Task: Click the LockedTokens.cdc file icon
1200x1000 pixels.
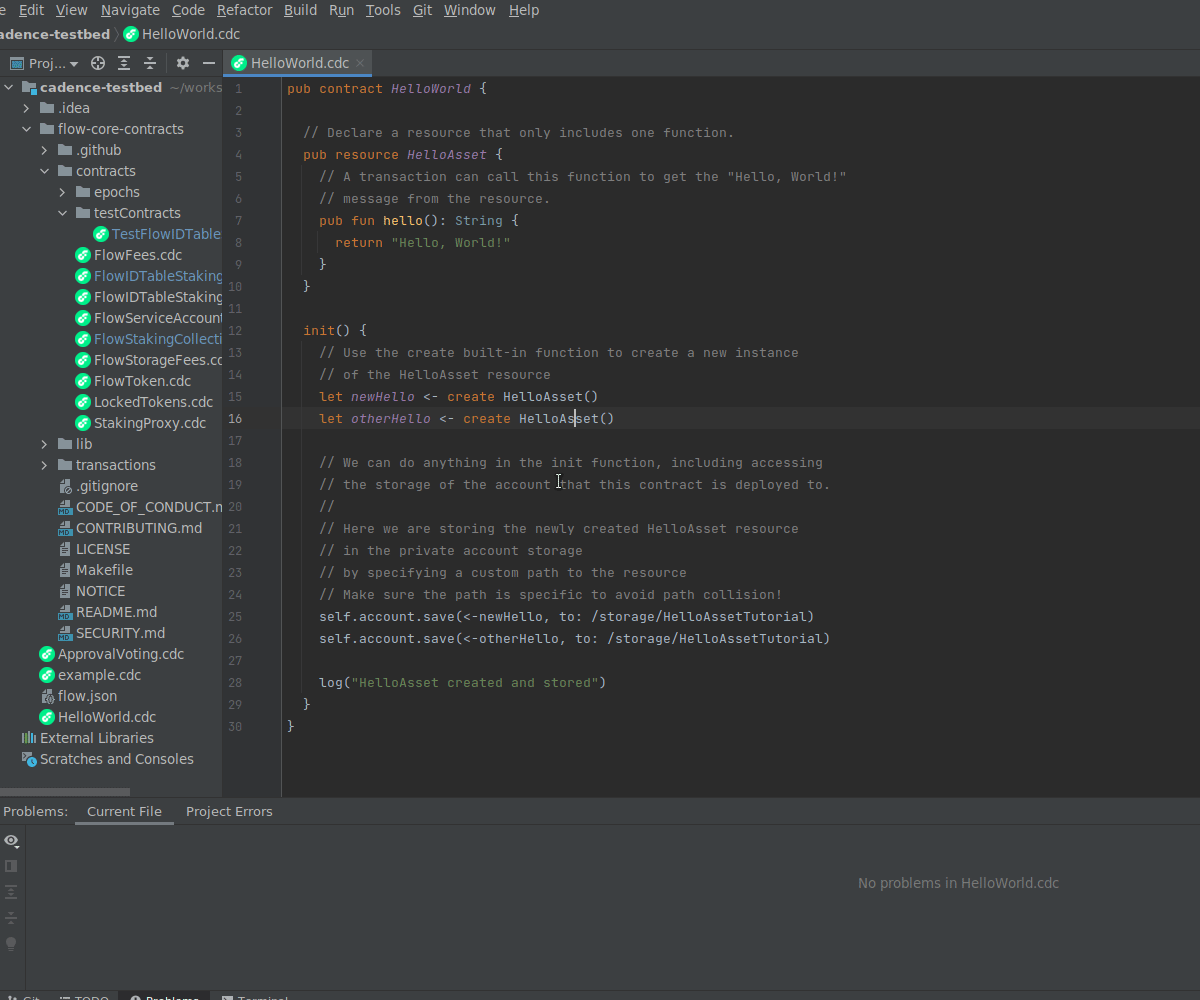Action: click(x=83, y=402)
